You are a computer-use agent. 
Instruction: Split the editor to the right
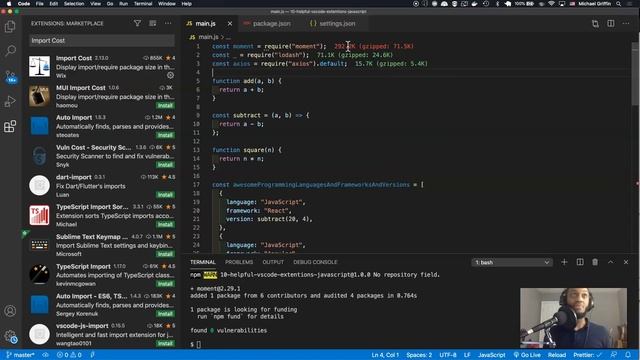point(611,24)
